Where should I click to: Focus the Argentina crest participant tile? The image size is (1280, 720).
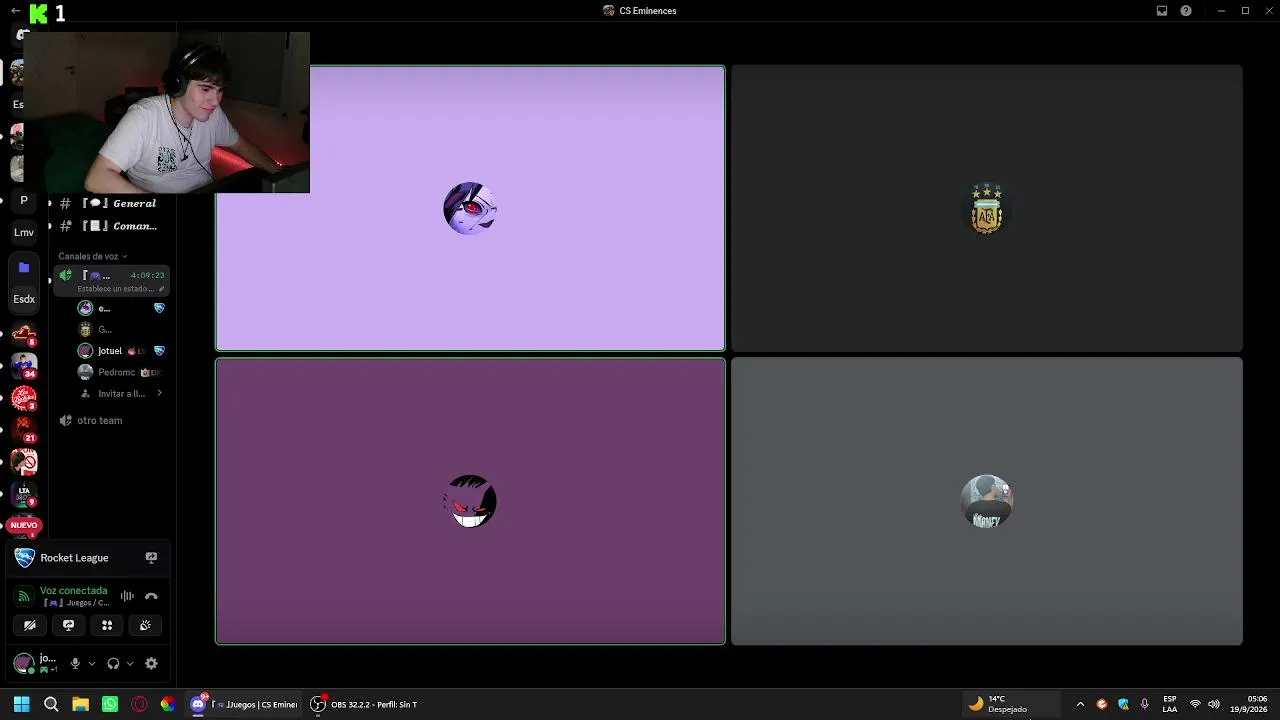tap(987, 209)
